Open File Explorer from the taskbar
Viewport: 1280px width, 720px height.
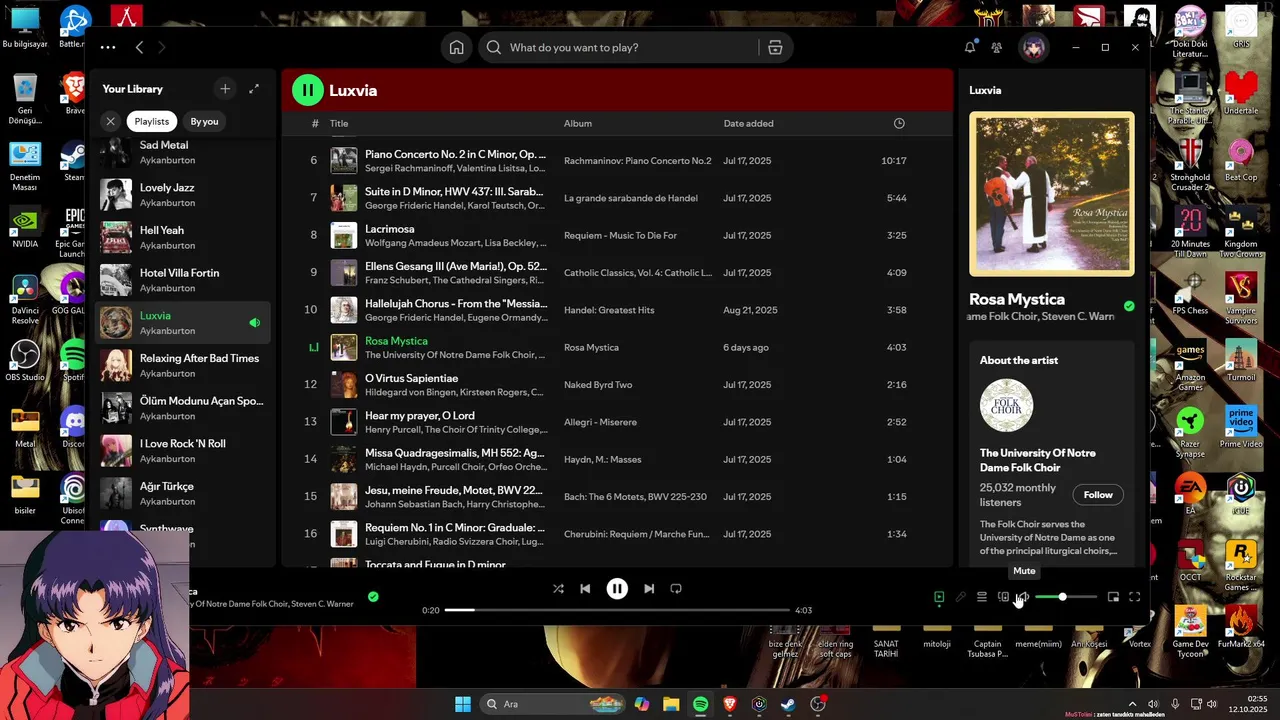[x=670, y=704]
